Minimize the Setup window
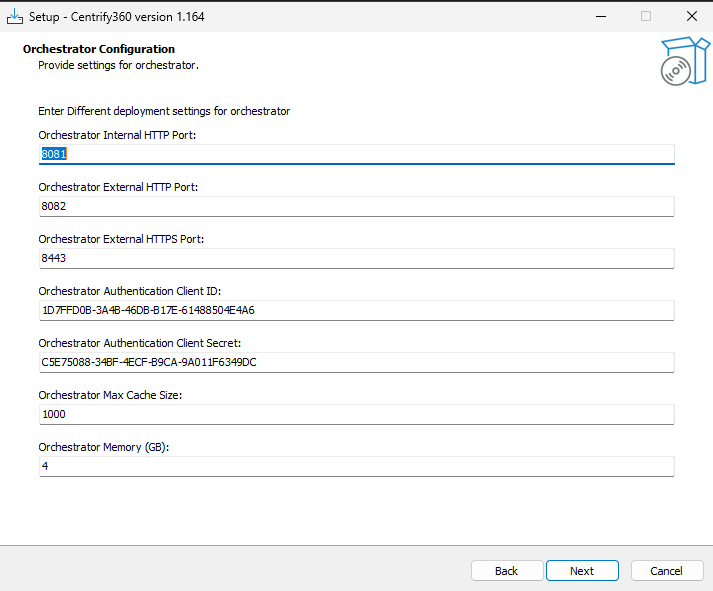This screenshot has height=591, width=713. point(601,17)
